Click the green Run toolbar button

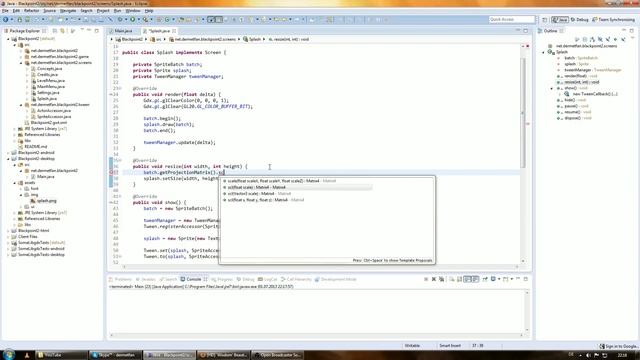click(x=133, y=19)
